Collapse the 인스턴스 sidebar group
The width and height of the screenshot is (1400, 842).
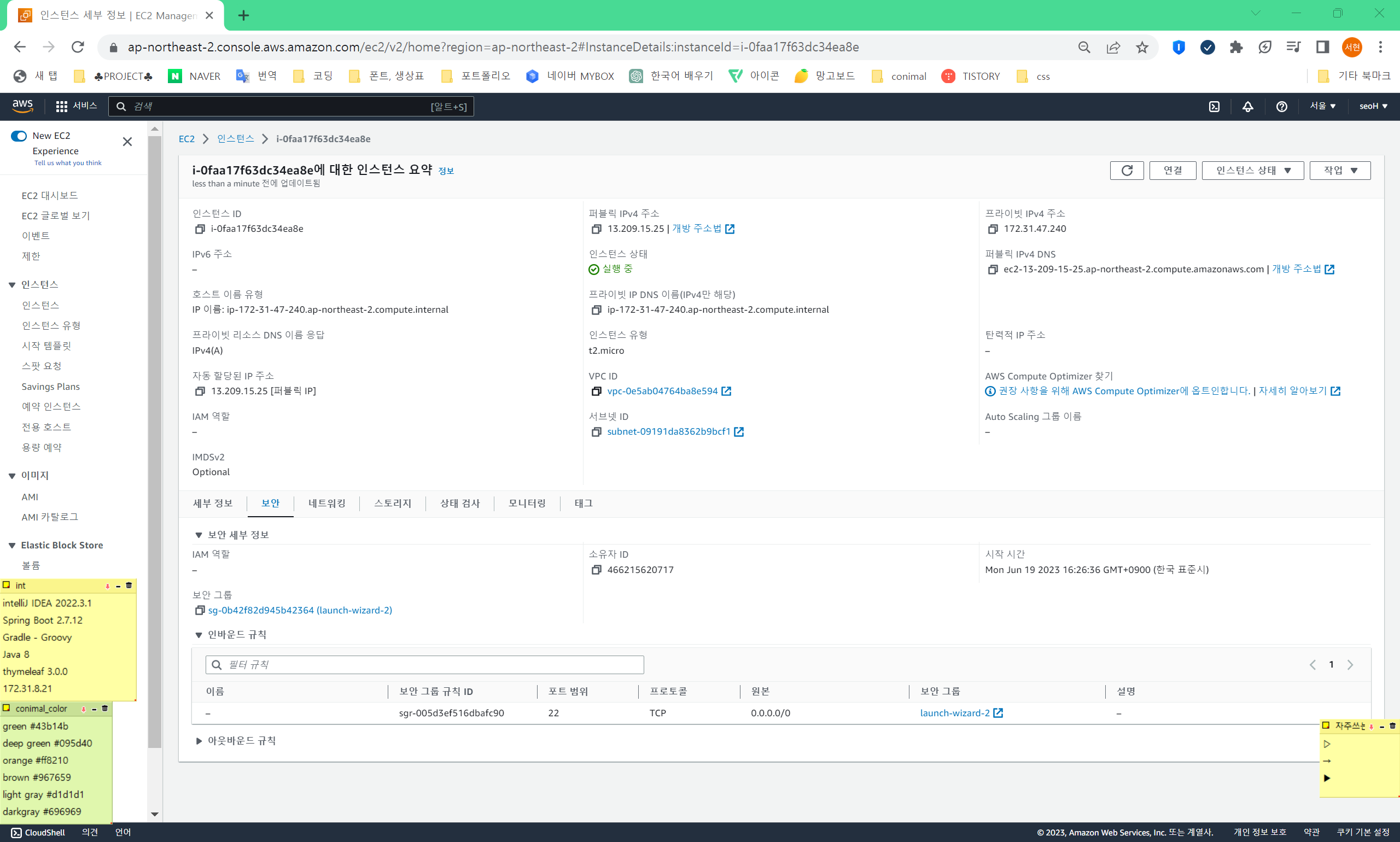pos(12,285)
